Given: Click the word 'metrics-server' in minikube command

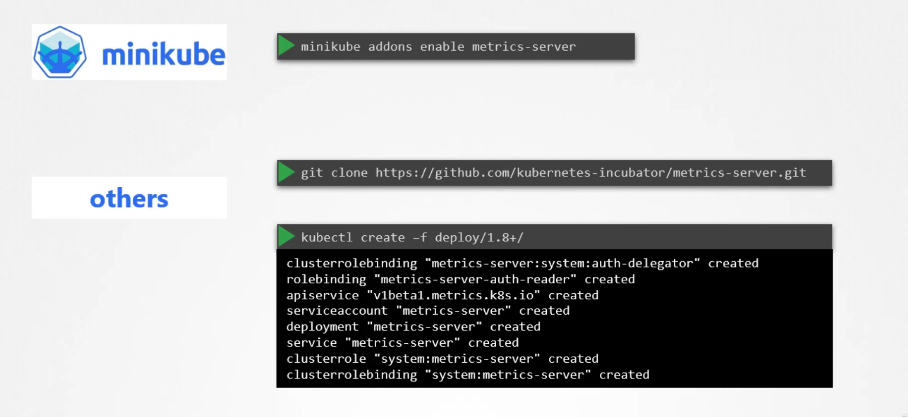Looking at the screenshot, I should click(x=524, y=46).
